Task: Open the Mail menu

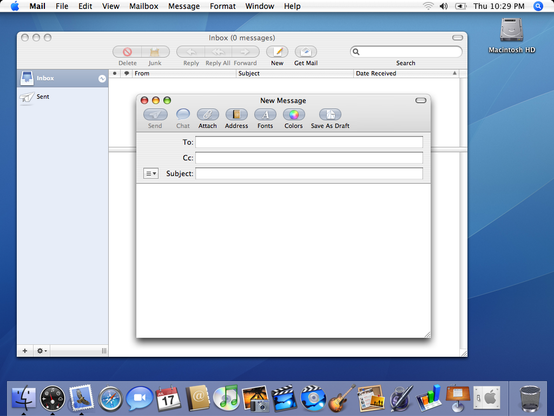Action: [x=37, y=6]
